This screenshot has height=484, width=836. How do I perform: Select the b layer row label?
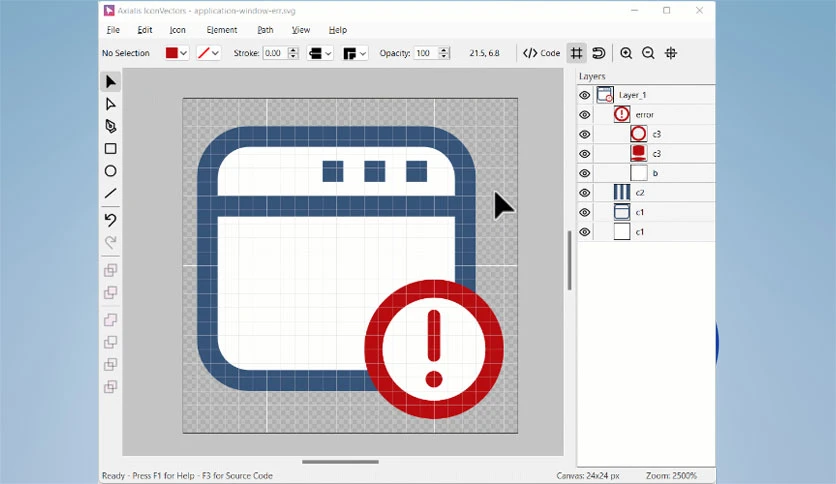pos(655,173)
